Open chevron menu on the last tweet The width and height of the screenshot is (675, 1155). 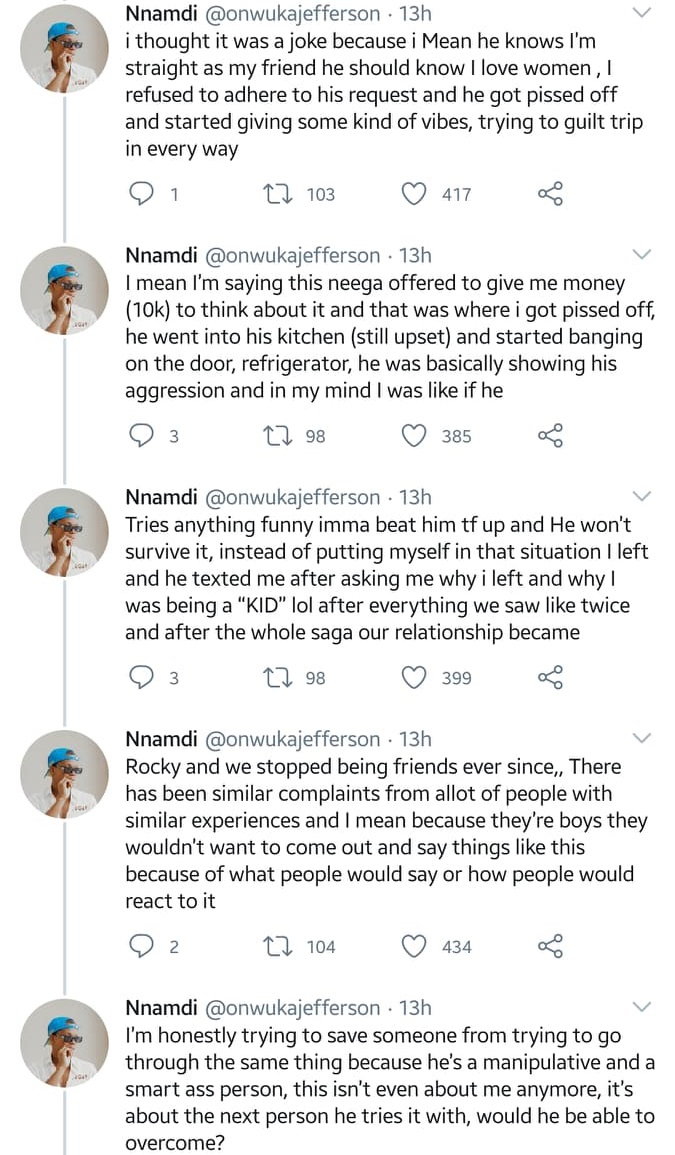pyautogui.click(x=642, y=1007)
